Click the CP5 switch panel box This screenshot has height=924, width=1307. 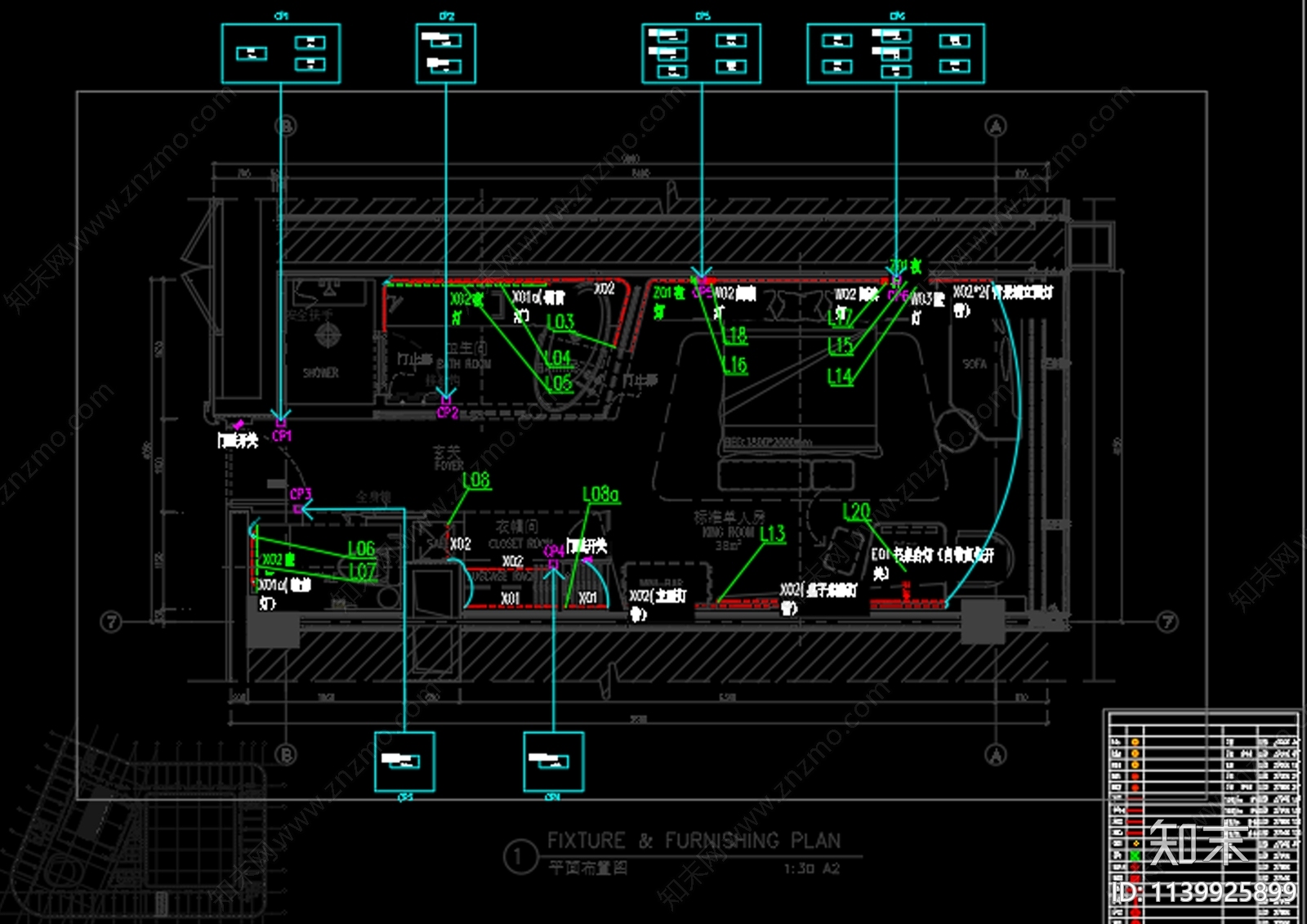pyautogui.click(x=701, y=53)
